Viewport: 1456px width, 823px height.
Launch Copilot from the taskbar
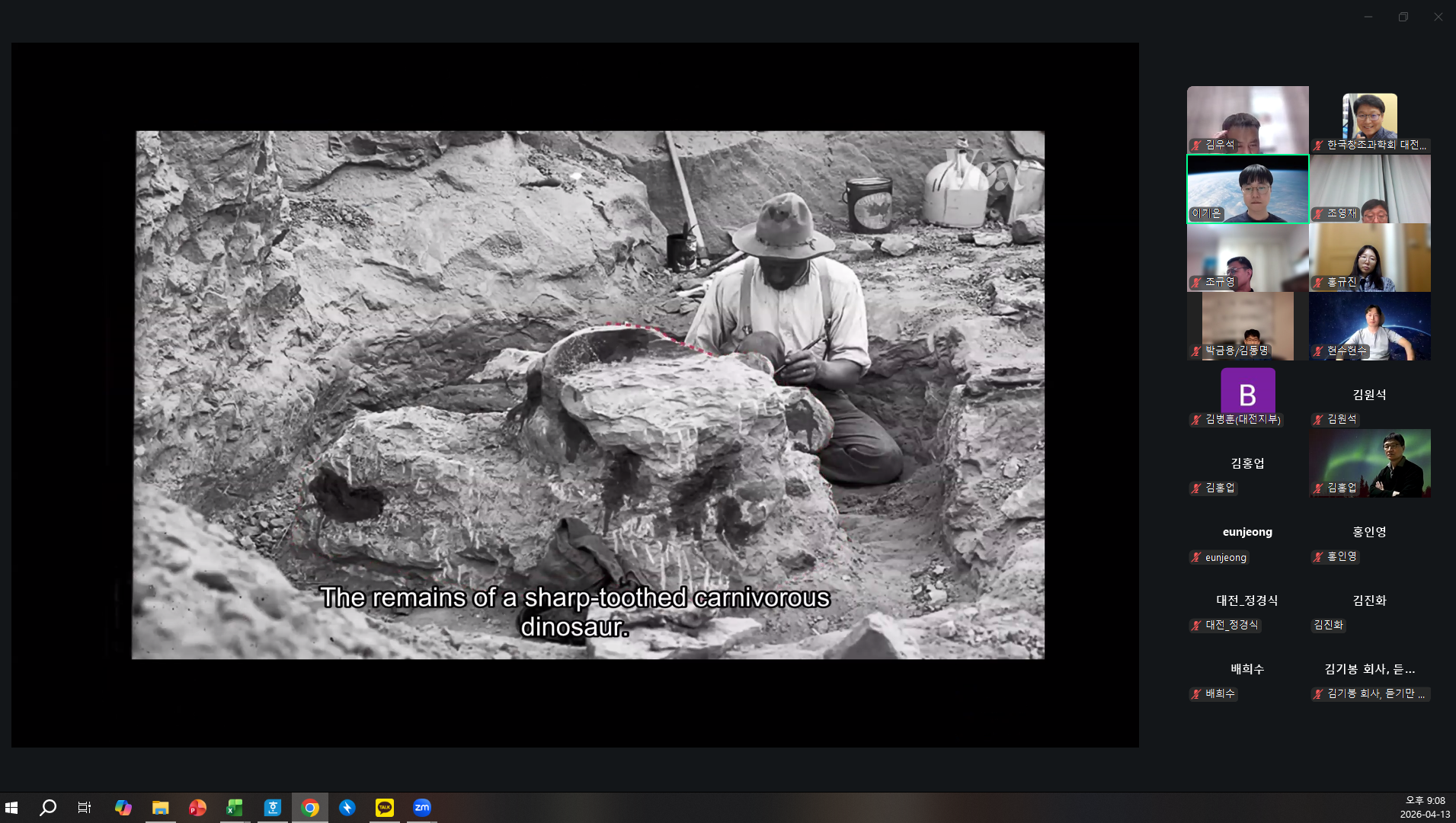coord(123,808)
